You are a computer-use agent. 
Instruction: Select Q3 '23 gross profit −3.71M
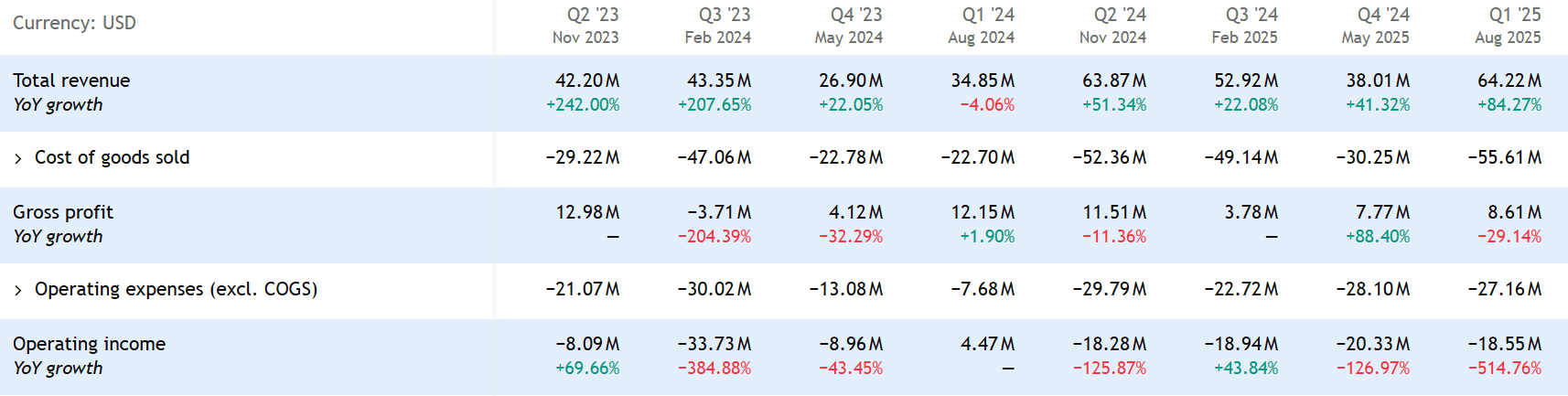point(719,212)
